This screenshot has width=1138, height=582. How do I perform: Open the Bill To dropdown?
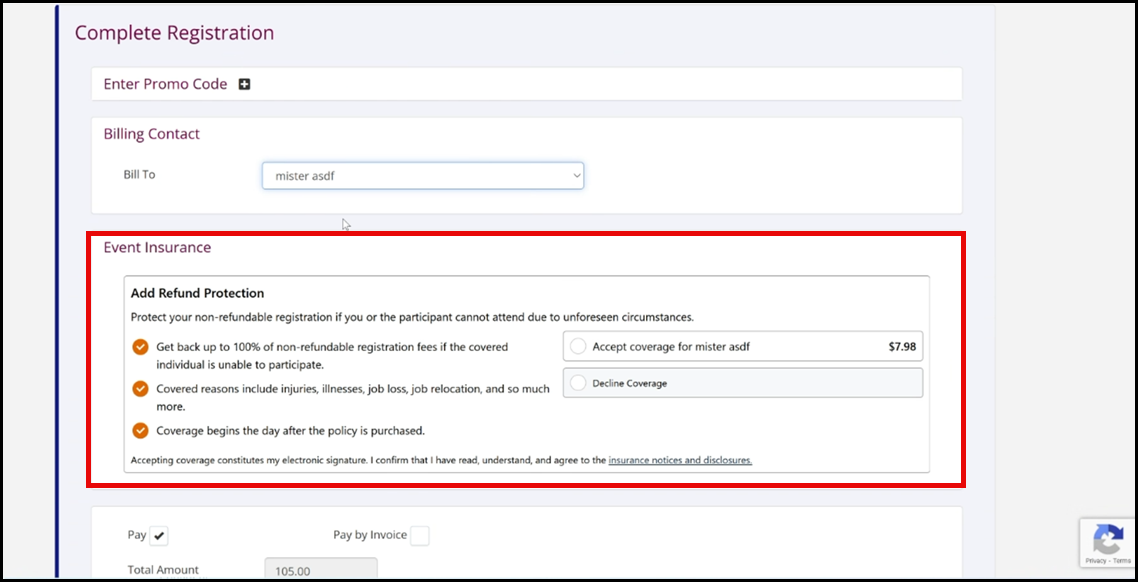(x=422, y=176)
